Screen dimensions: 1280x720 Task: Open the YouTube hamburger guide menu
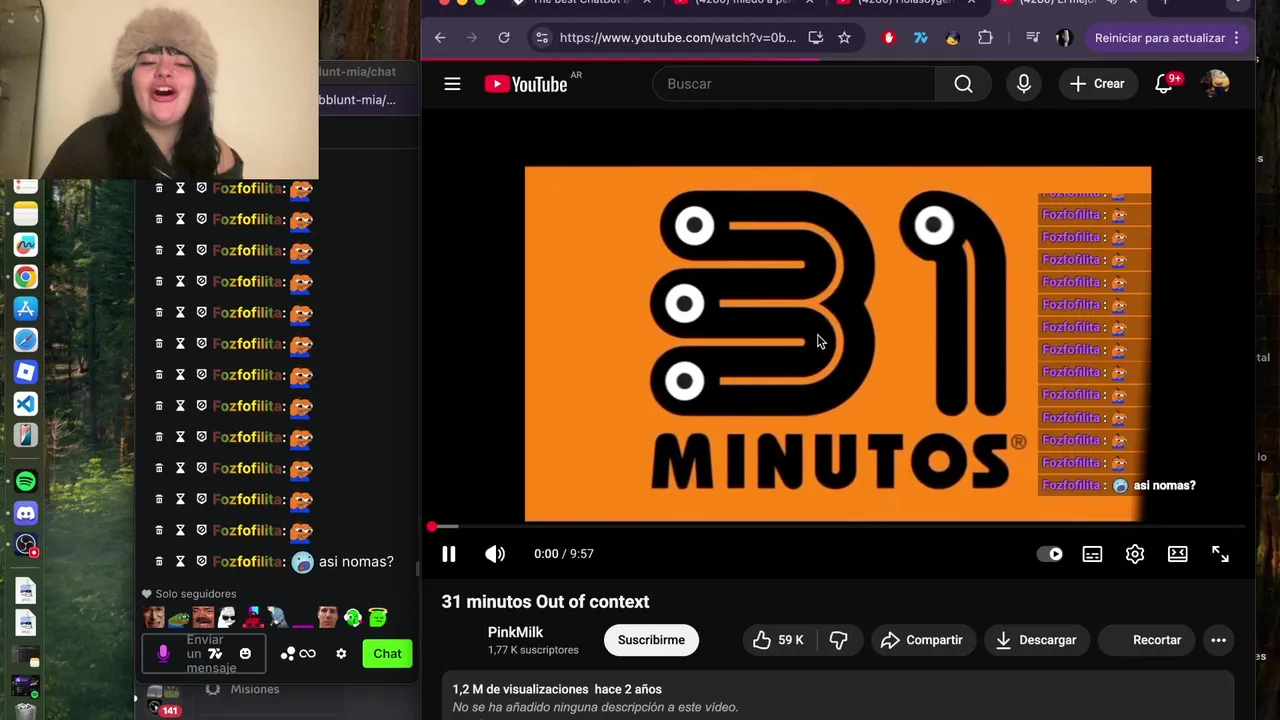click(452, 84)
